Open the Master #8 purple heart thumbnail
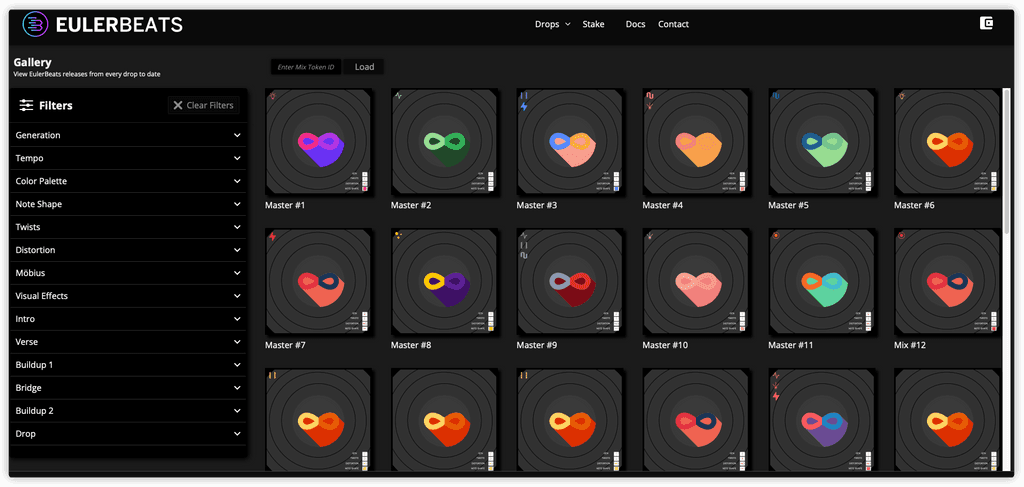 [x=445, y=281]
